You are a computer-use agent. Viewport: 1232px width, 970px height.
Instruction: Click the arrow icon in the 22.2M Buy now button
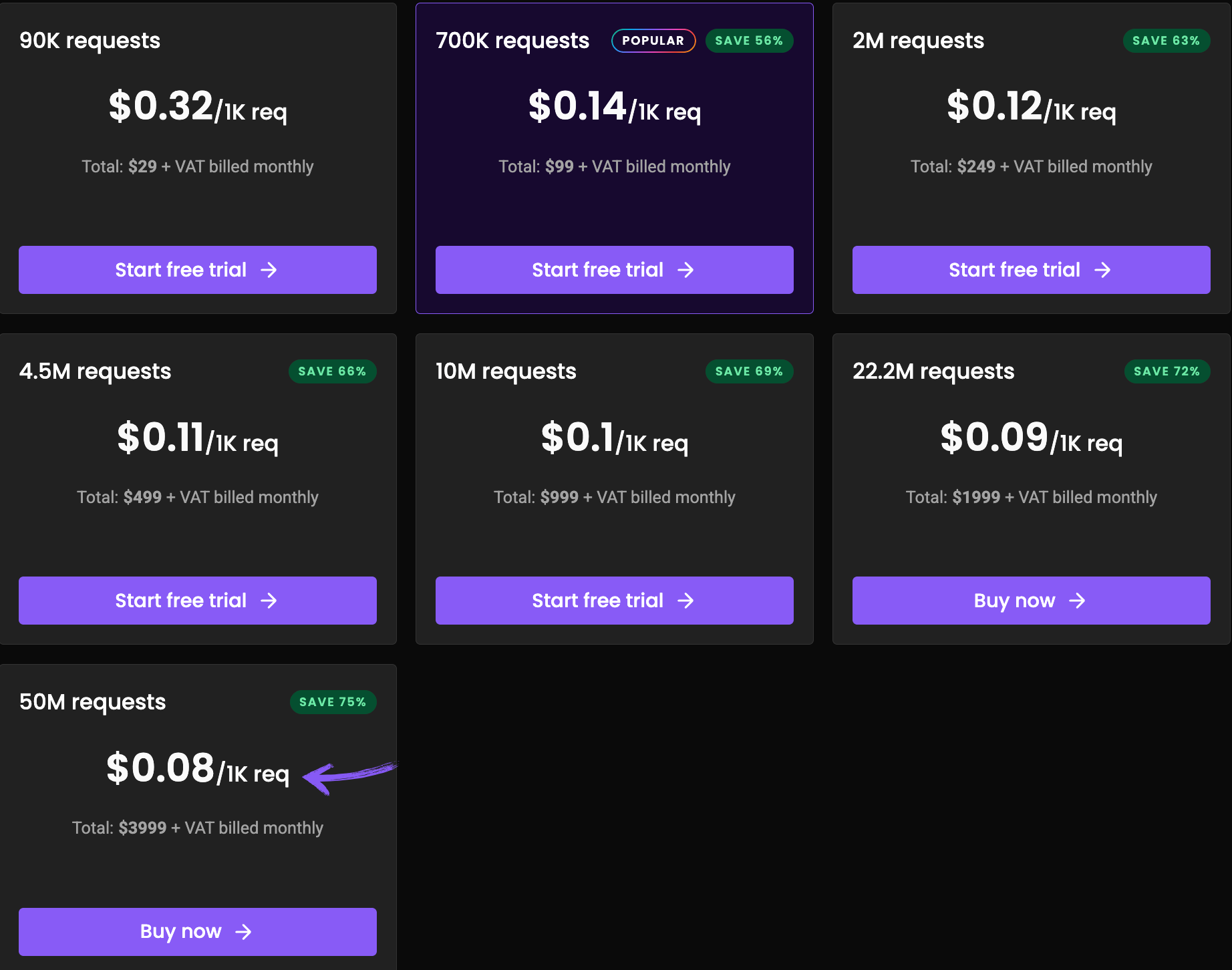(1077, 601)
